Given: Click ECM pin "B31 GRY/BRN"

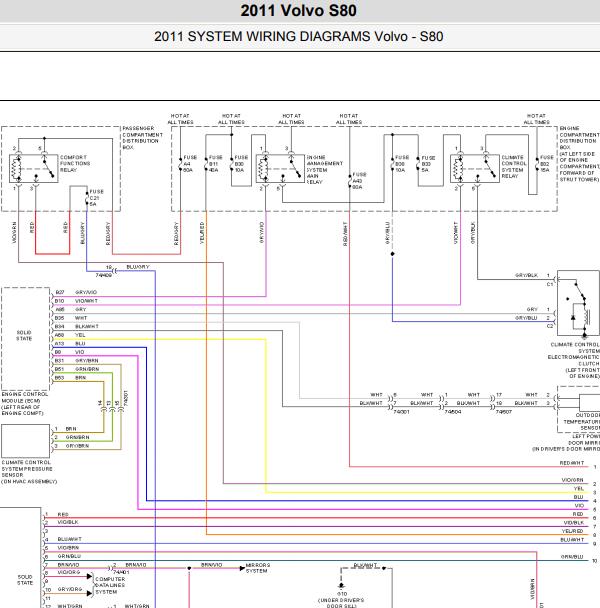Looking at the screenshot, I should [76, 361].
